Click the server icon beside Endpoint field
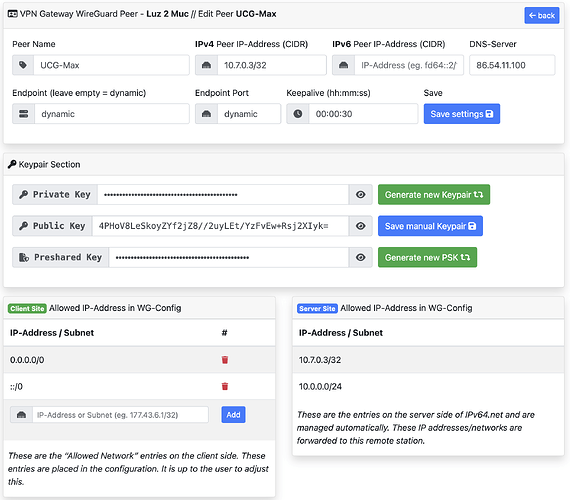The width and height of the screenshot is (570, 500). point(24,114)
